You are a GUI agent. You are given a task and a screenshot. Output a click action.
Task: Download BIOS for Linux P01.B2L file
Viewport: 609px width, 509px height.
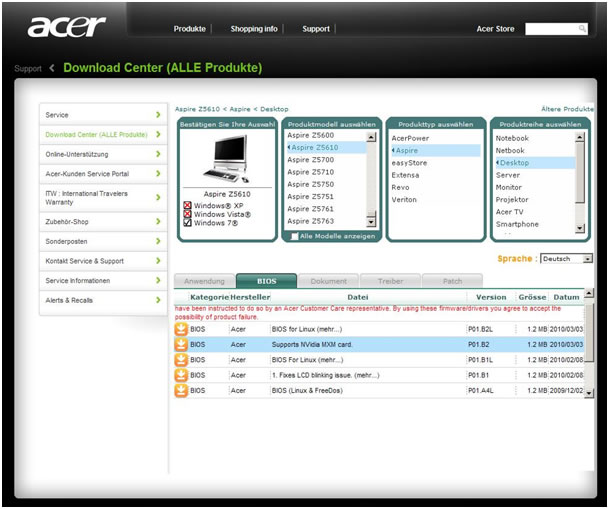click(x=181, y=329)
